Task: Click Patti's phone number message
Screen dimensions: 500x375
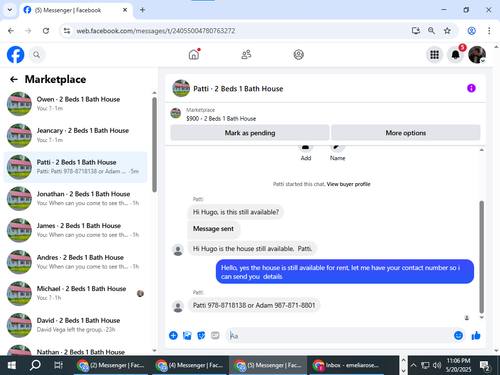Action: pos(254,305)
